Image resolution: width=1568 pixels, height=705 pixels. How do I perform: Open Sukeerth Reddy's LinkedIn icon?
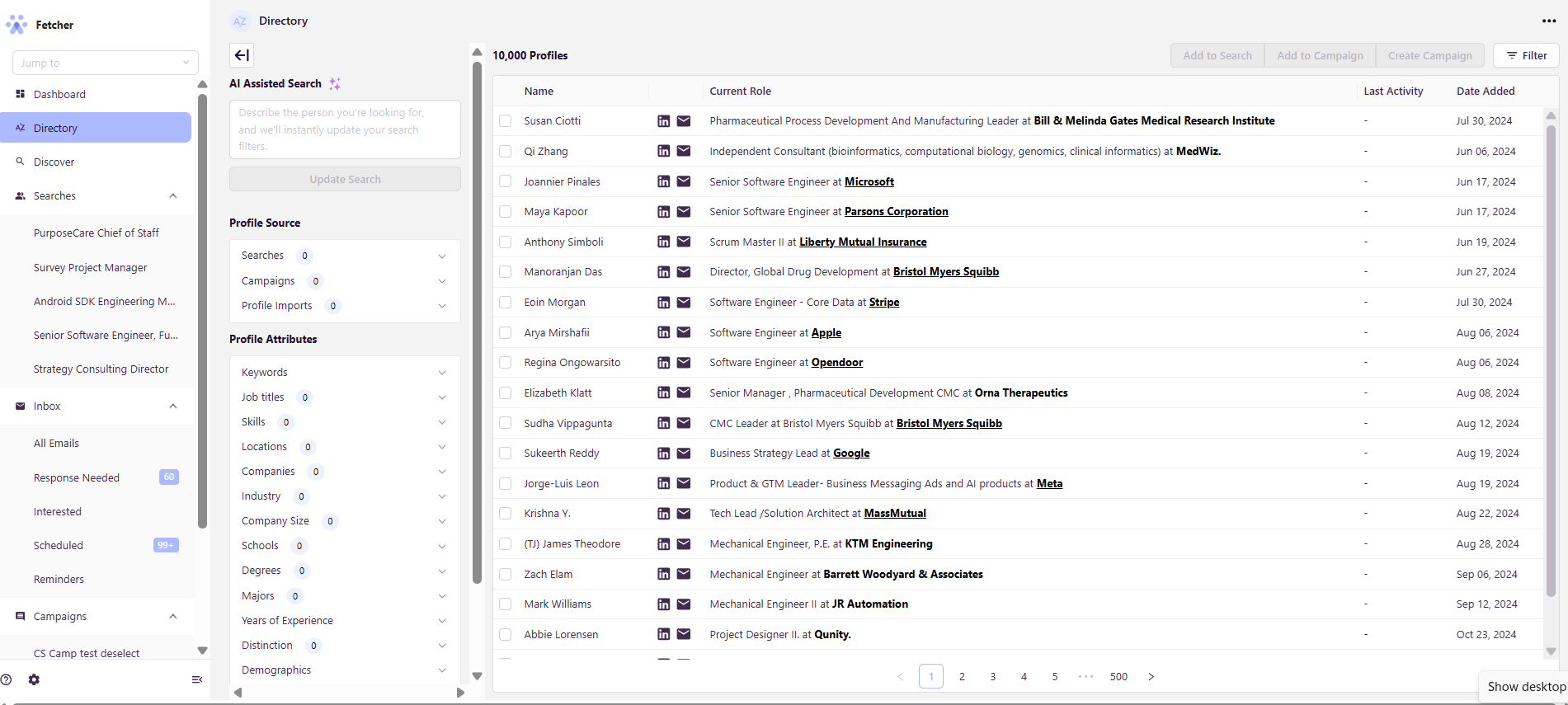click(663, 454)
